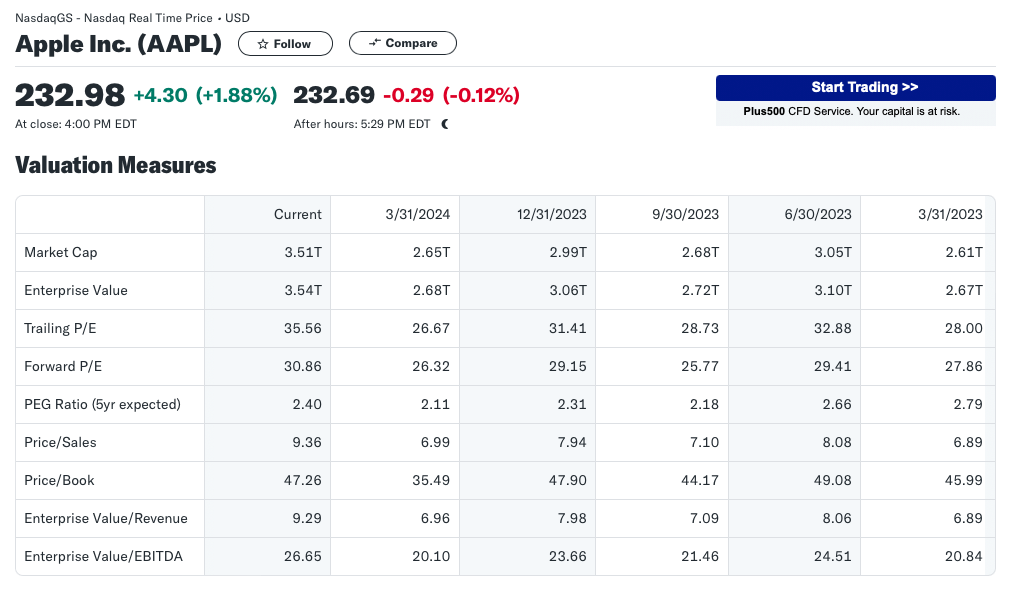
Task: Click the current Market Cap value 3.51T
Action: (x=303, y=252)
